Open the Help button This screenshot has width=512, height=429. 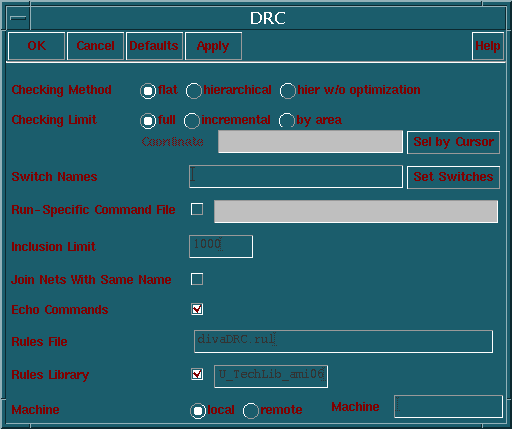pos(488,46)
